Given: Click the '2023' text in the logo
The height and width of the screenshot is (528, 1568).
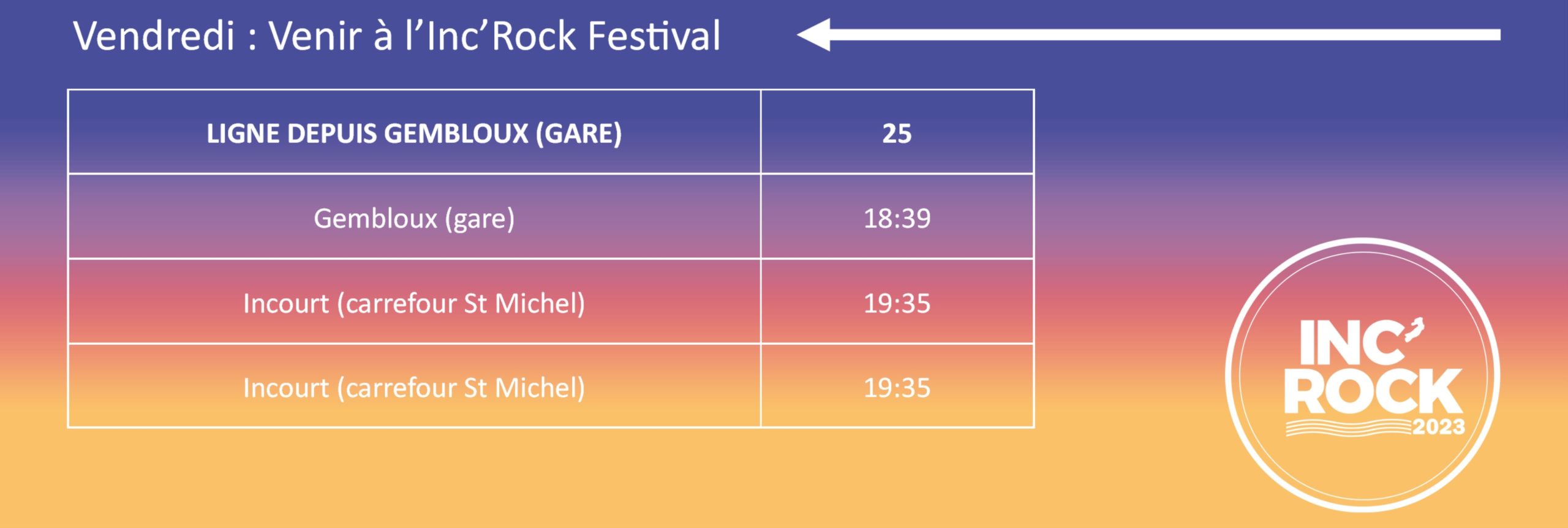Looking at the screenshot, I should point(1438,426).
